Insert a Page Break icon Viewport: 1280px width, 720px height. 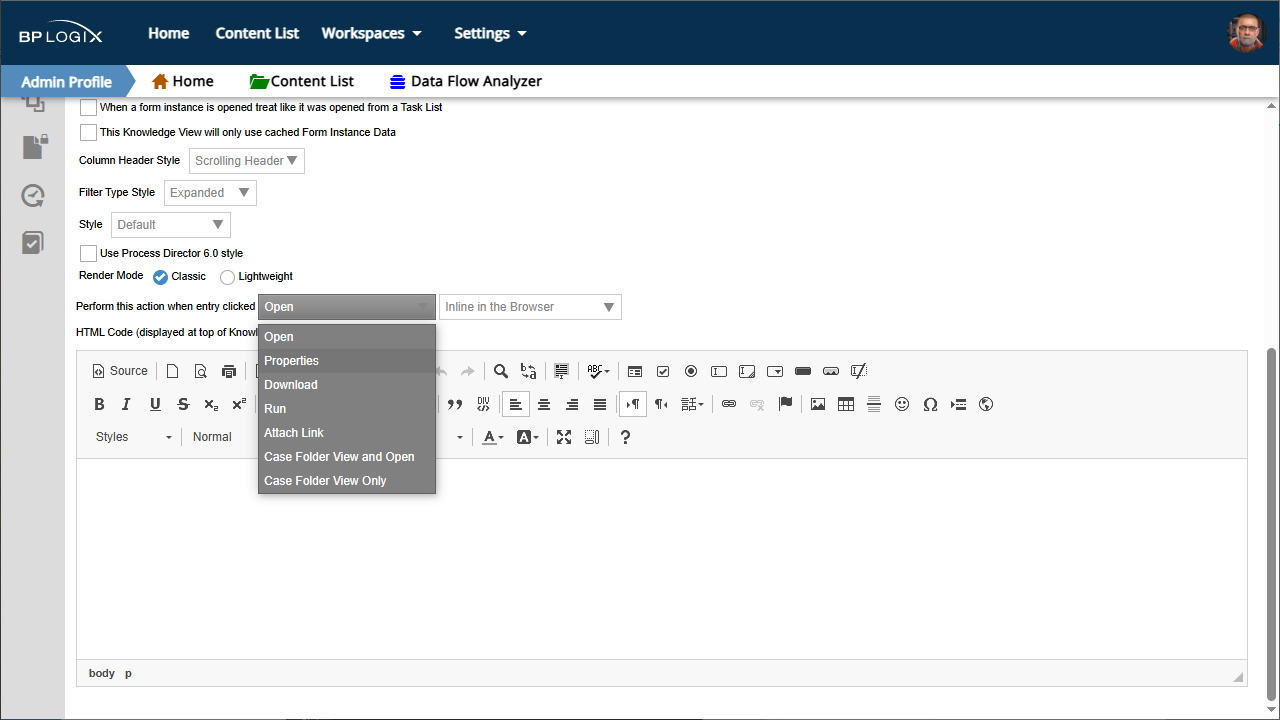tap(958, 405)
